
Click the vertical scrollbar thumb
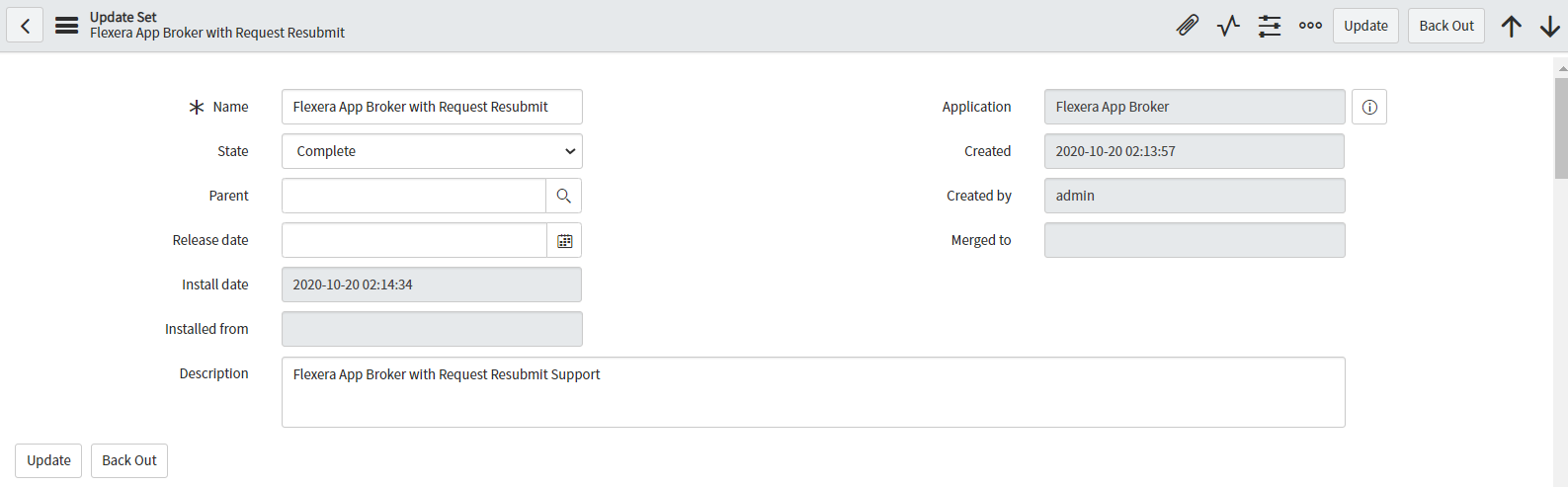1561,126
